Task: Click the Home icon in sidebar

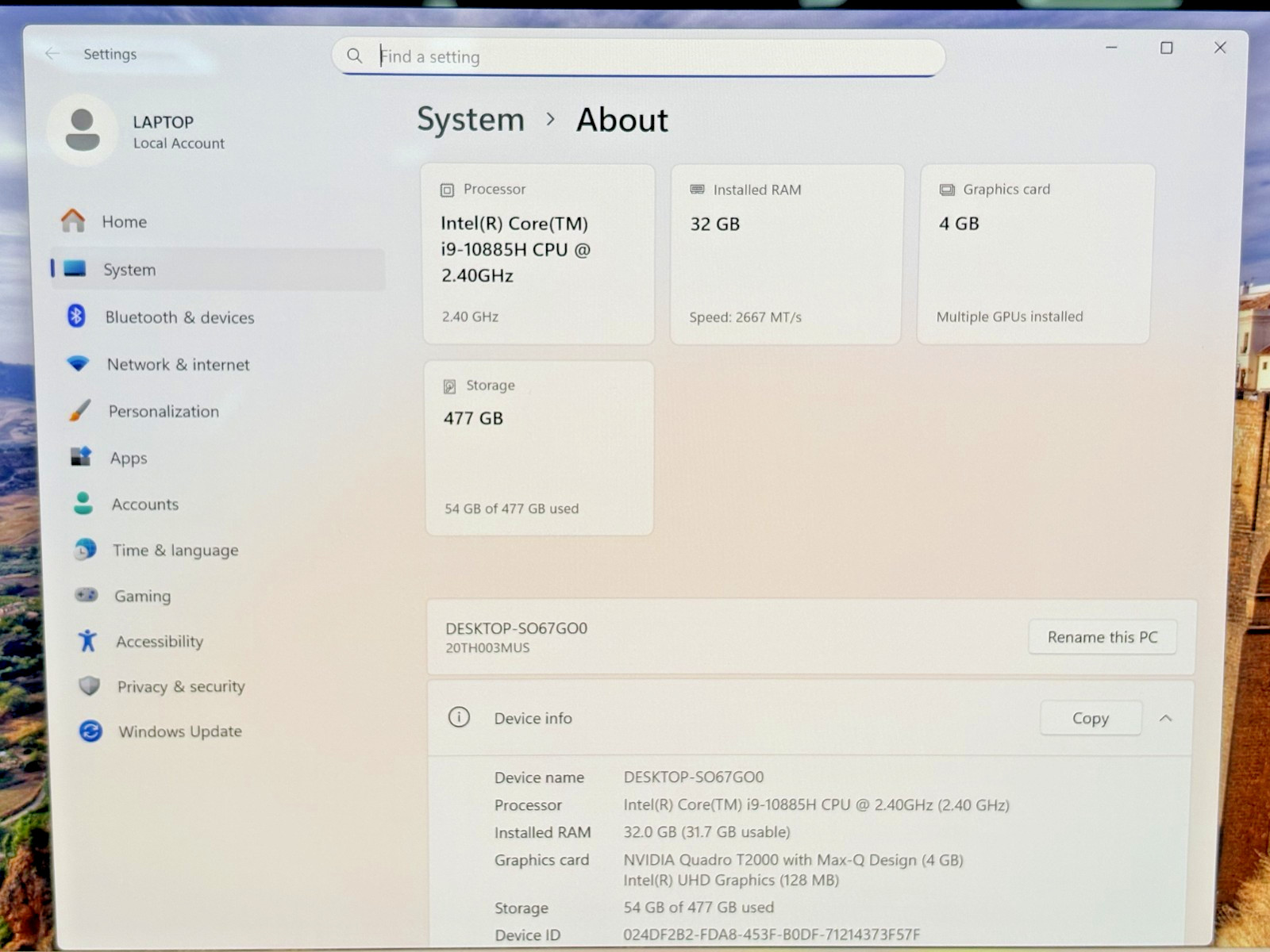Action: pyautogui.click(x=73, y=221)
